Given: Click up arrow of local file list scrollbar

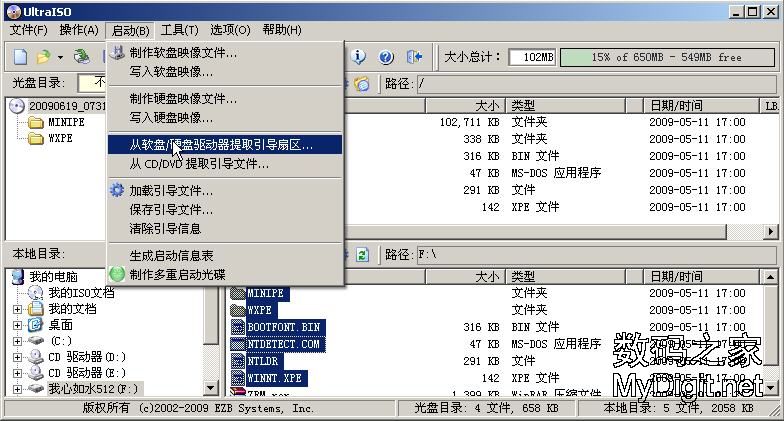Looking at the screenshot, I should click(770, 276).
